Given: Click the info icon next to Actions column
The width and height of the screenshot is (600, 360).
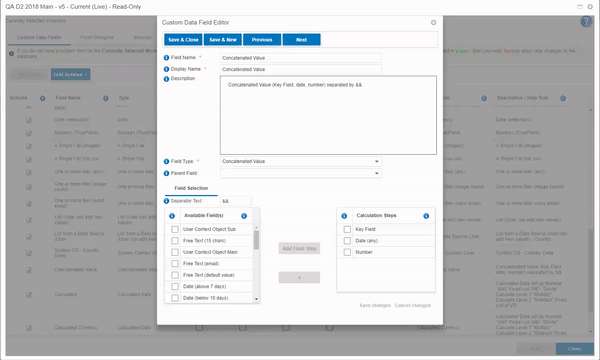Looking at the screenshot, I should point(42,98).
